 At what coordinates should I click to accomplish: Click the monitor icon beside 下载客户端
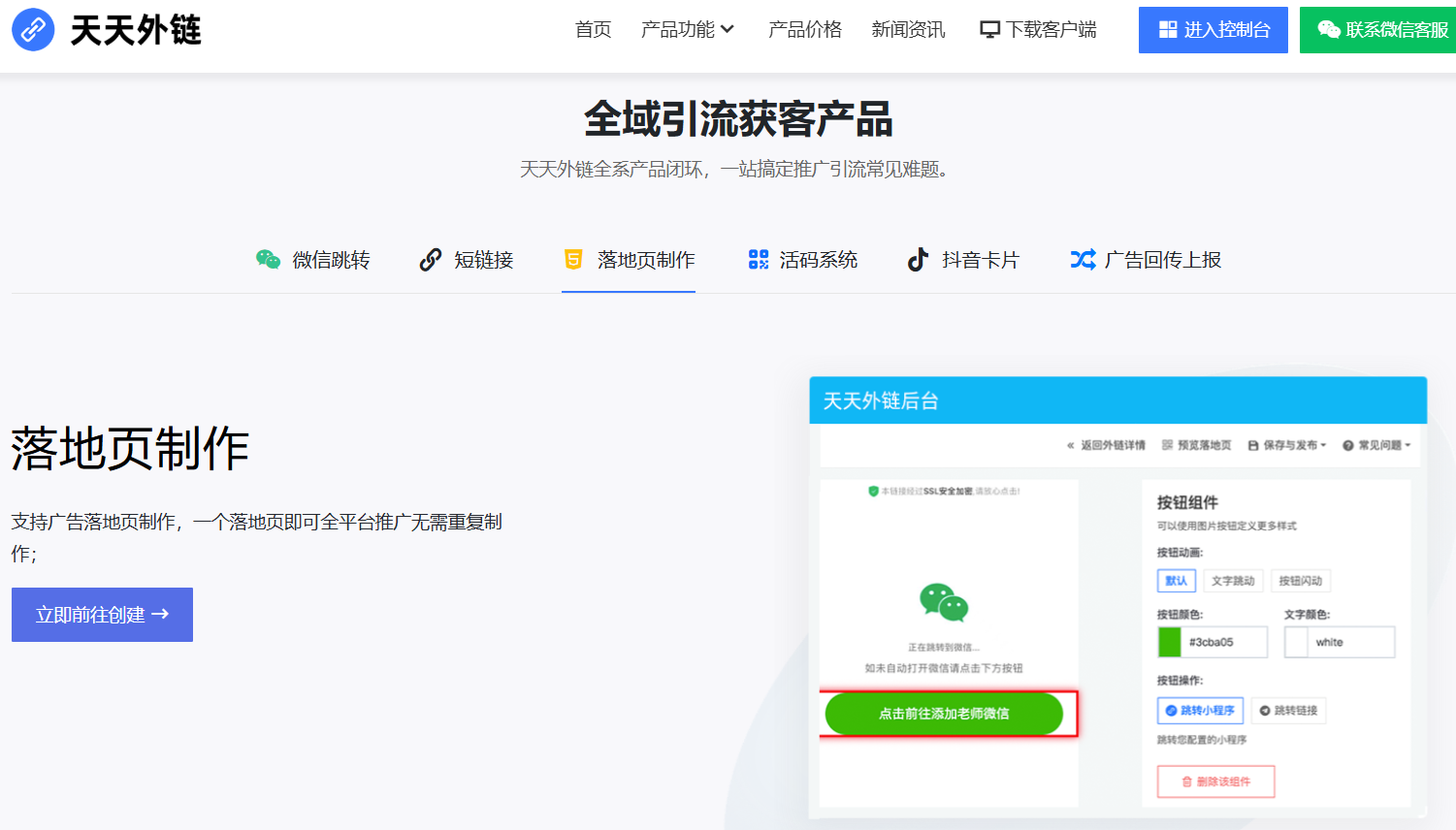tap(989, 30)
